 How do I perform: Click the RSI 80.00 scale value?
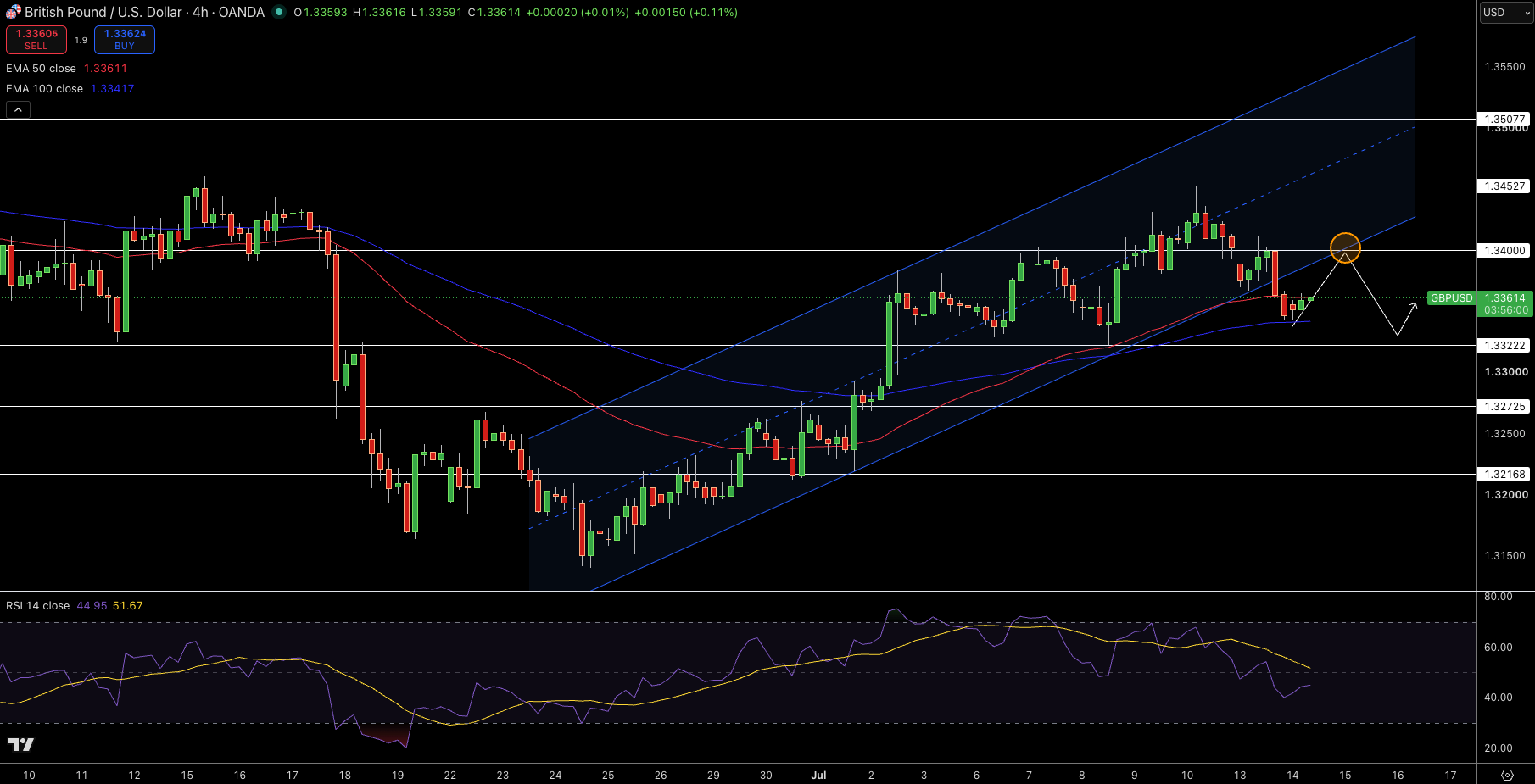(x=1498, y=597)
